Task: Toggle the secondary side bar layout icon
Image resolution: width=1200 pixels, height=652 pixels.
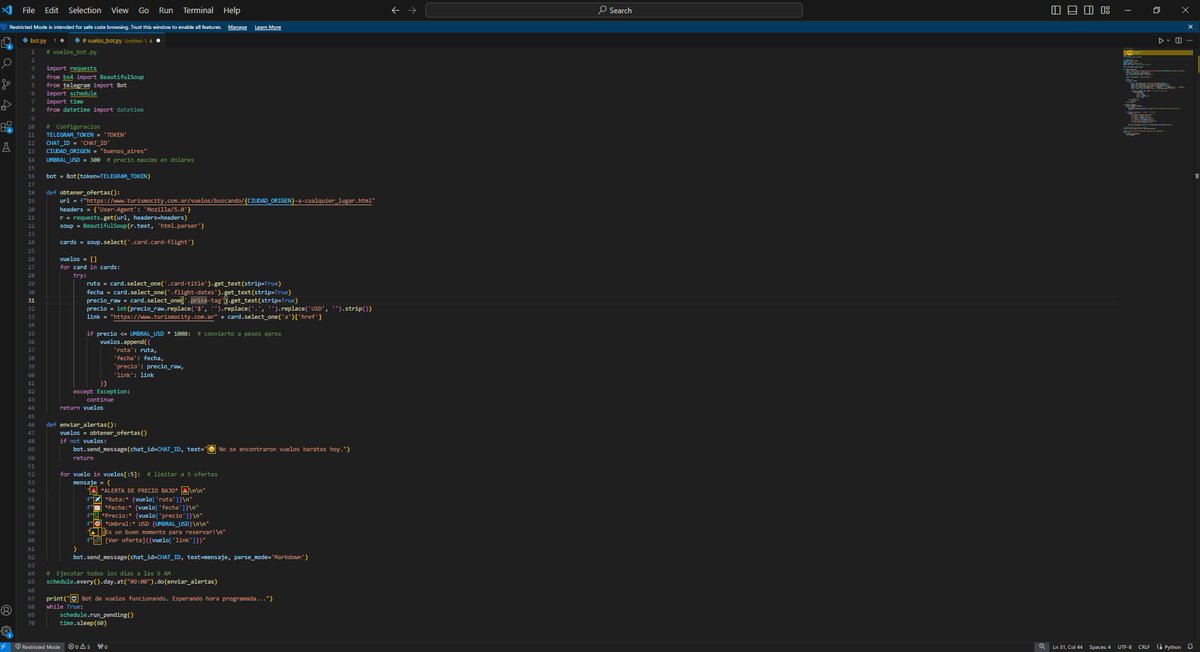Action: pos(1089,10)
